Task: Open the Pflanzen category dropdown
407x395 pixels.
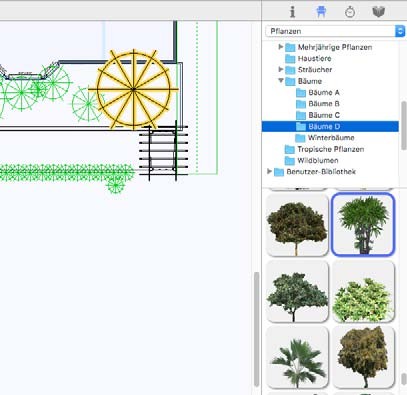Action: [335, 31]
